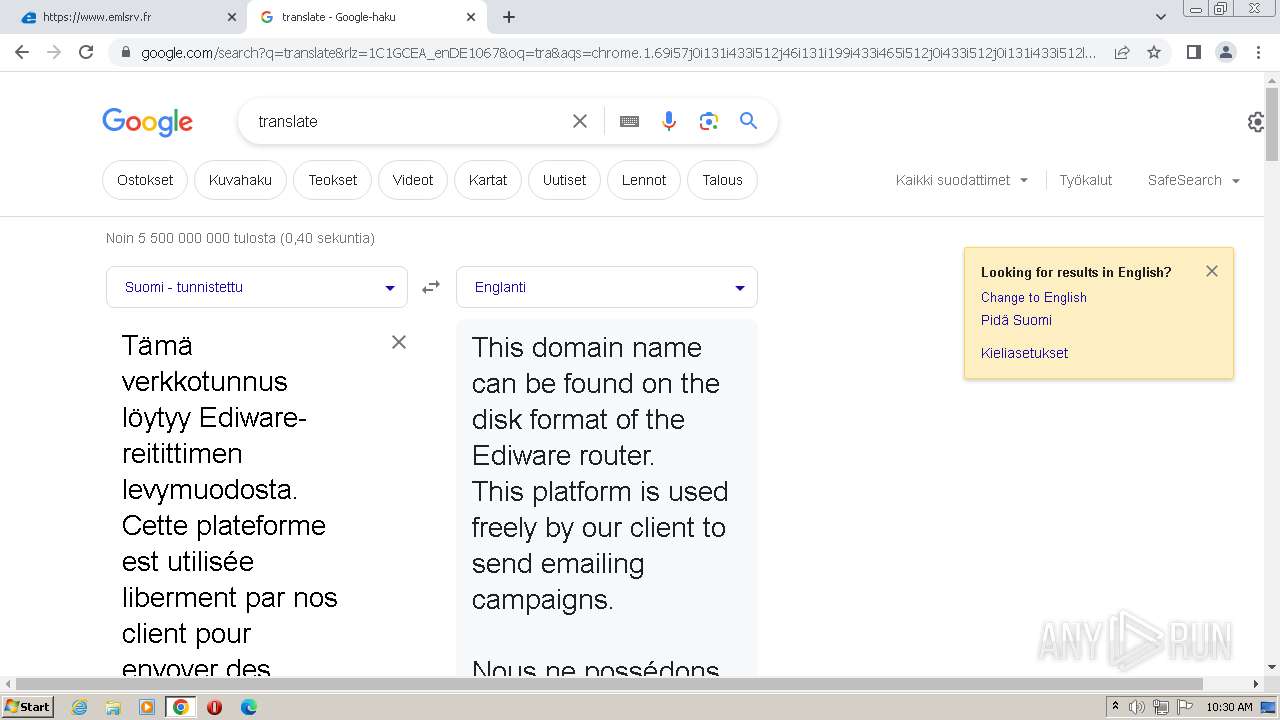Expand SafeSearch dropdown
This screenshot has width=1280, height=720.
coord(1194,180)
